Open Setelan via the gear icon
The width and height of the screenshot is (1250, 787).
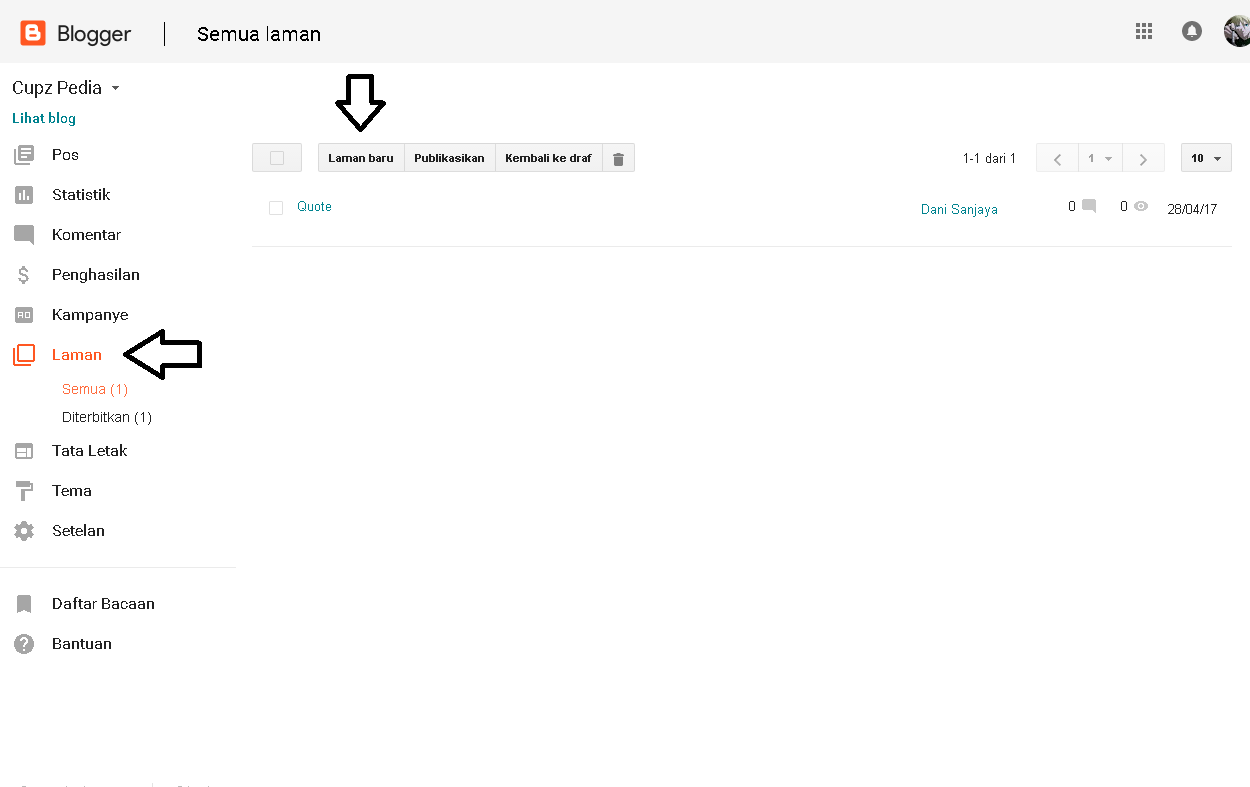pyautogui.click(x=23, y=531)
